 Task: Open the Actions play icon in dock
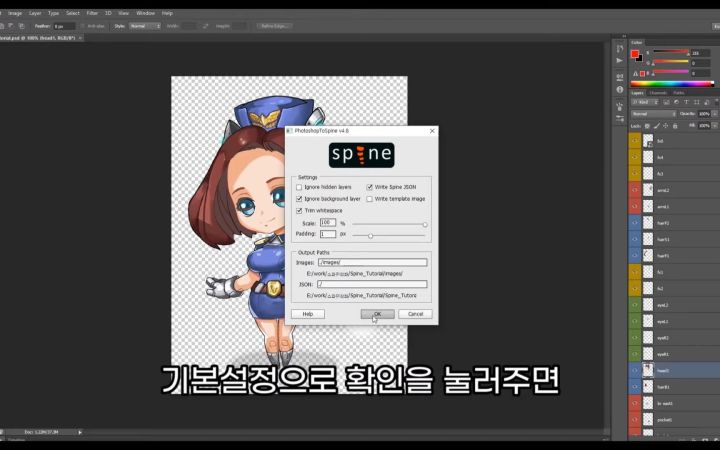pyautogui.click(x=619, y=61)
